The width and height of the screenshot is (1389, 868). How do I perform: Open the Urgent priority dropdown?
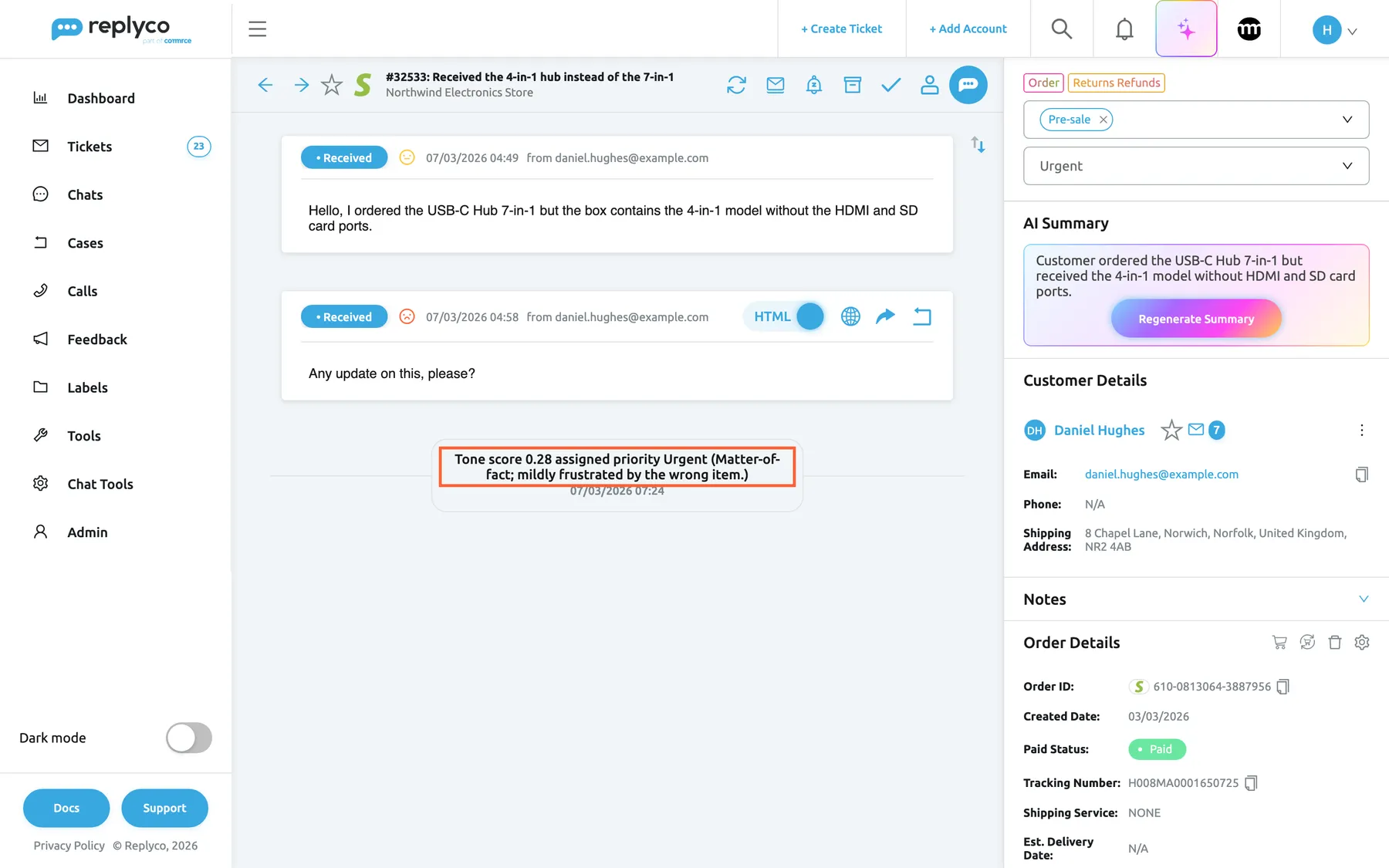click(x=1196, y=166)
